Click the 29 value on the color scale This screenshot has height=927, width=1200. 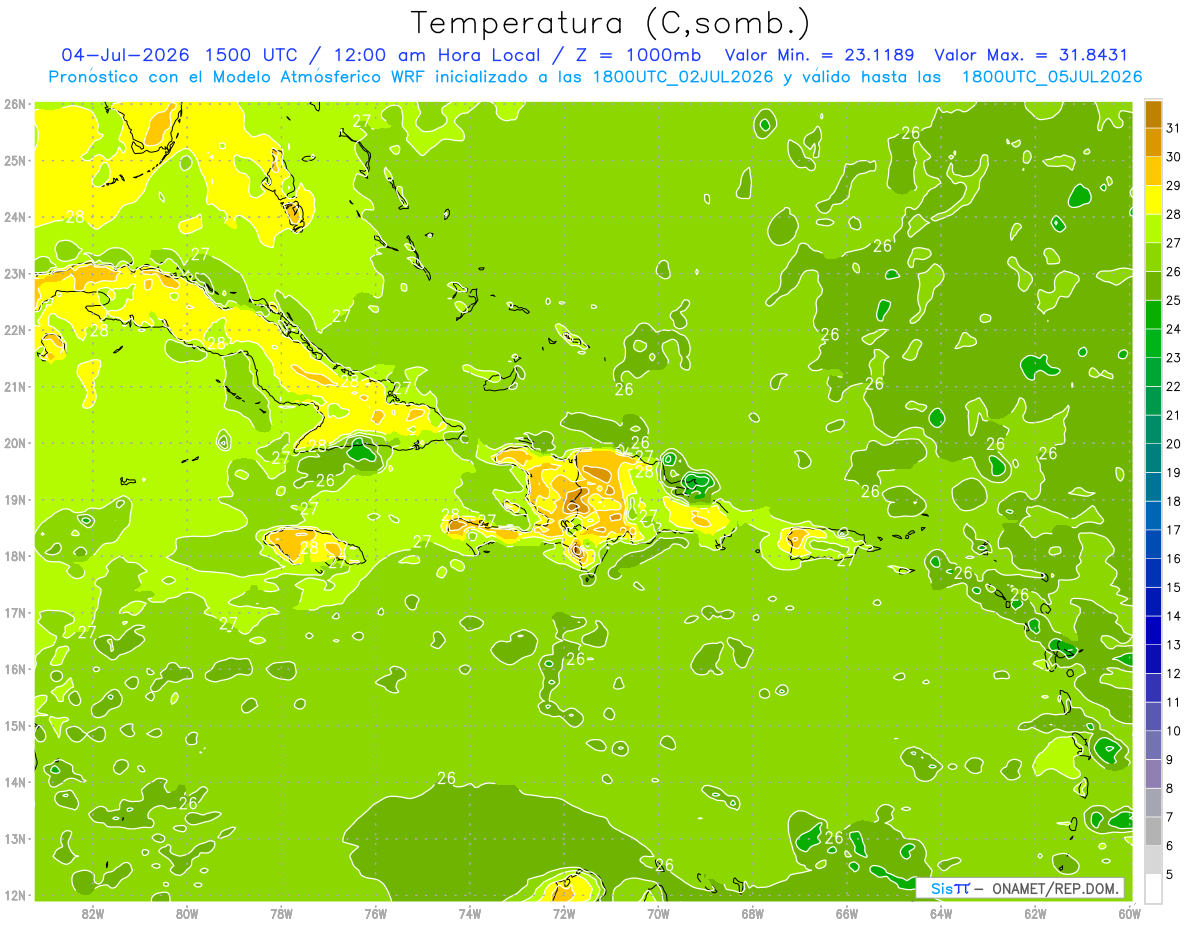pos(1173,185)
